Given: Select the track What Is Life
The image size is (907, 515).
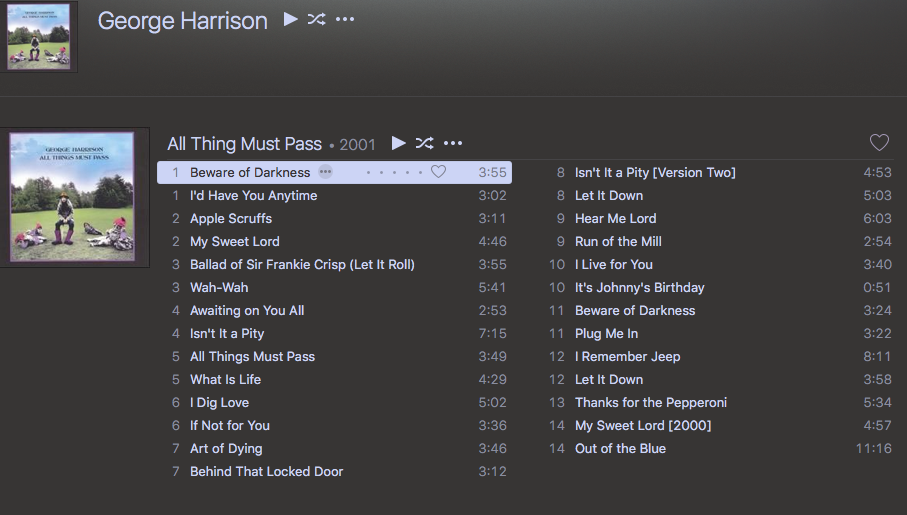Looking at the screenshot, I should point(334,380).
